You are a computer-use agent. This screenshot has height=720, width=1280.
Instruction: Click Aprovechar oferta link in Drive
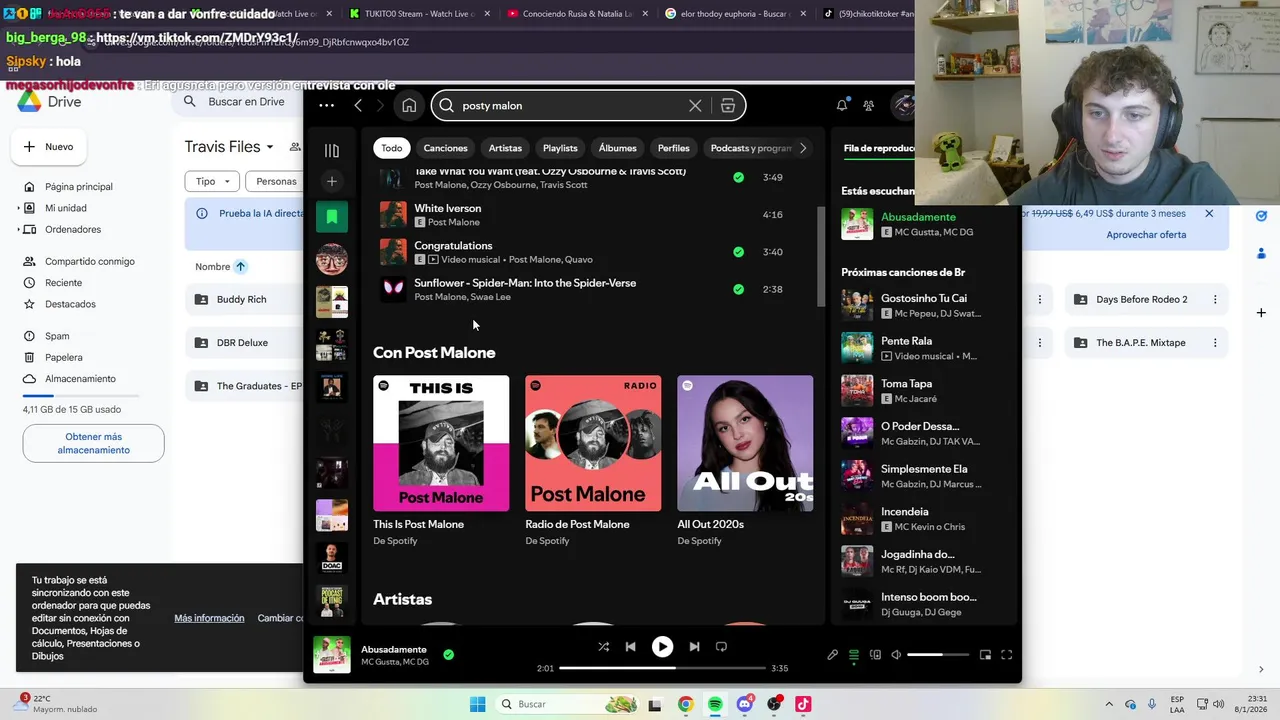click(1146, 235)
